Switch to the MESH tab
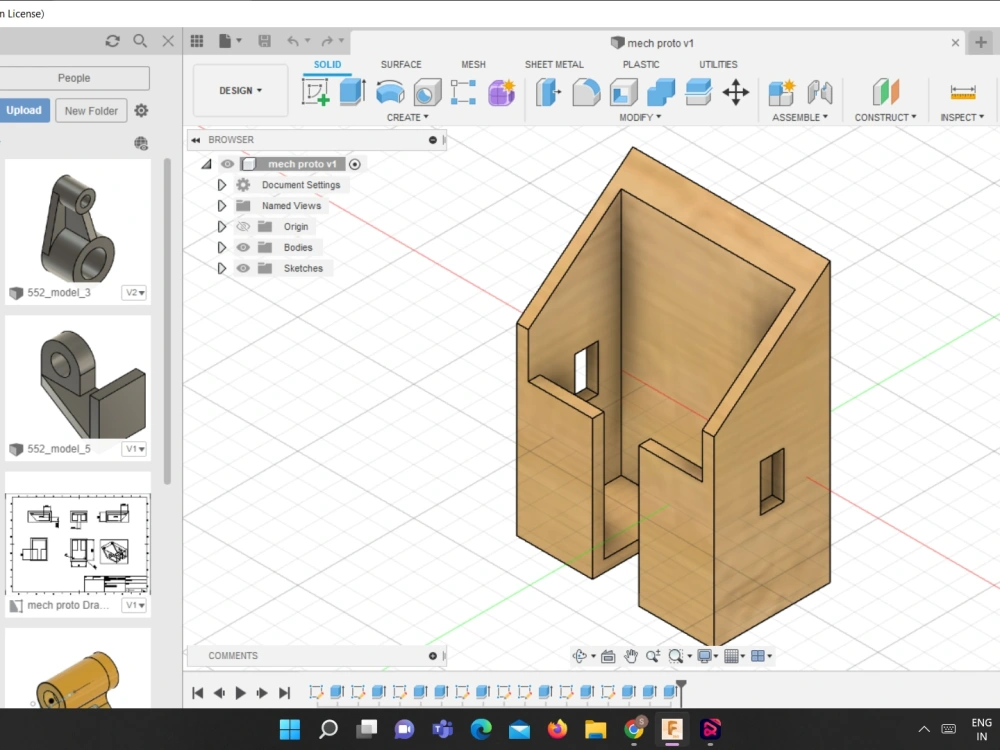 pos(473,64)
